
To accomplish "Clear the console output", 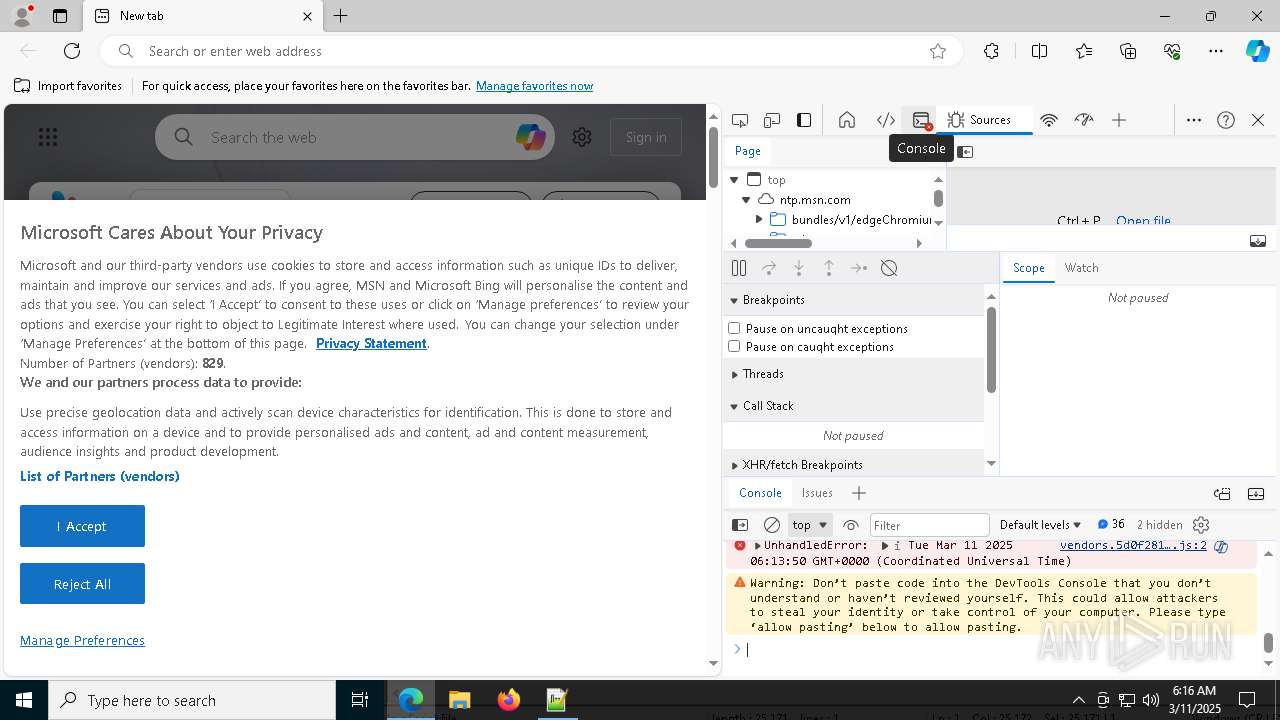I will (772, 525).
